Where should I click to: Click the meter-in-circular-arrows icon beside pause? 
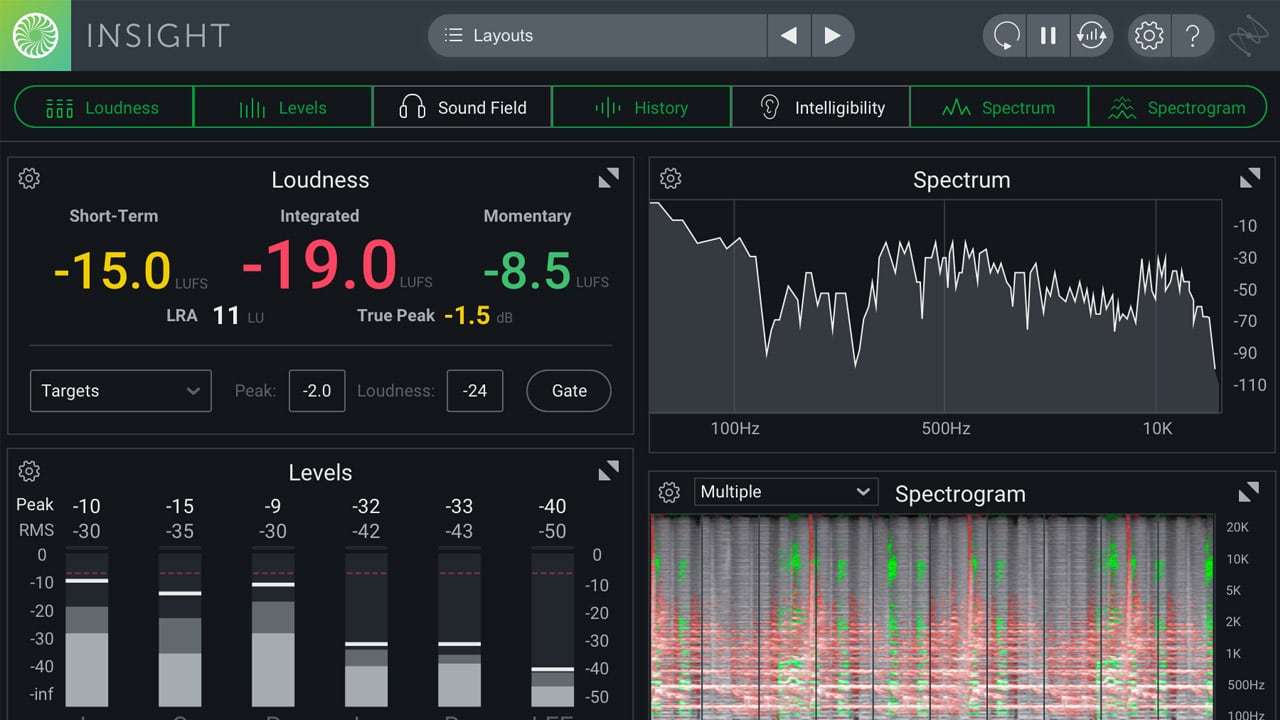coord(1091,36)
